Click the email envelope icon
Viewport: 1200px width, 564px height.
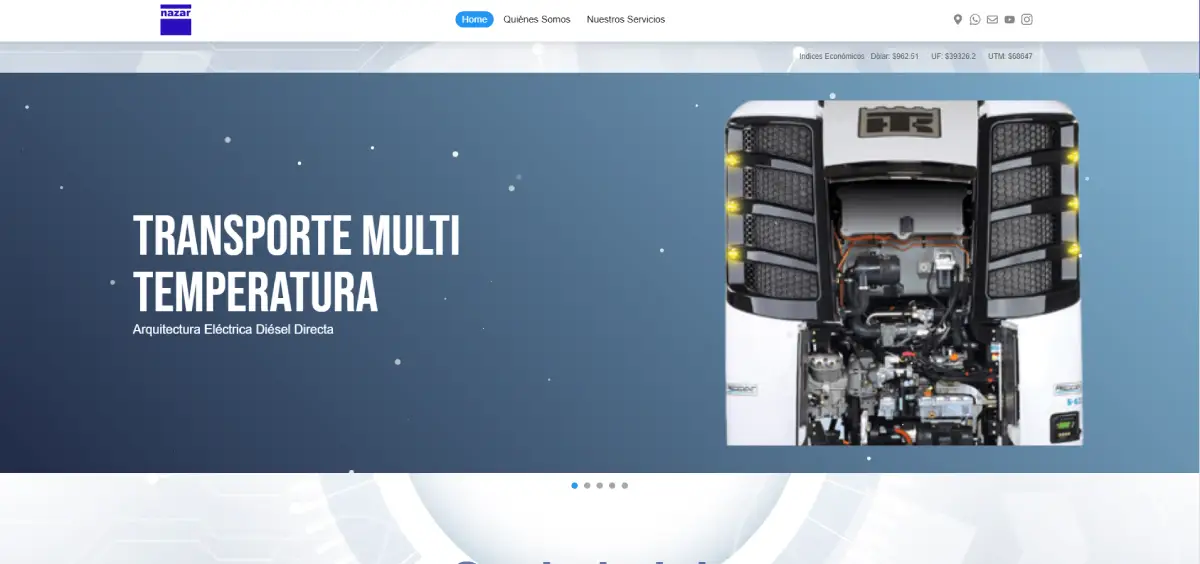tap(992, 19)
